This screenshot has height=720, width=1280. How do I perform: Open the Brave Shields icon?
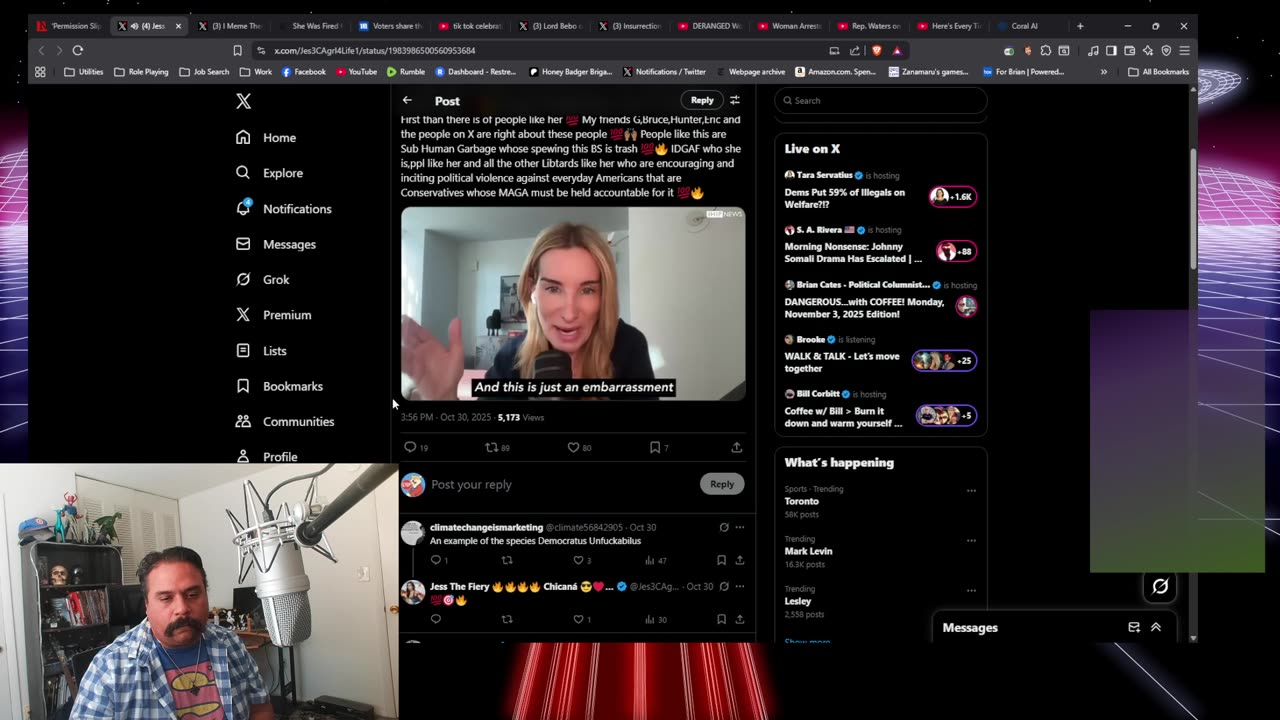point(877,50)
